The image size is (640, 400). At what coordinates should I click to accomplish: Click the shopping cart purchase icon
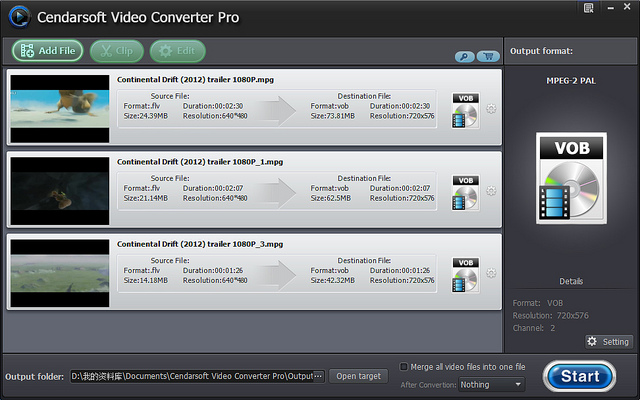click(488, 56)
